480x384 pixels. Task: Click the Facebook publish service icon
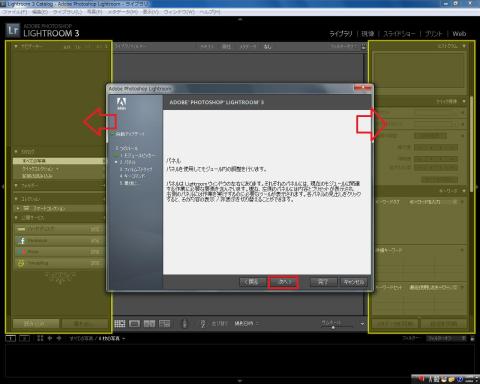pyautogui.click(x=22, y=241)
